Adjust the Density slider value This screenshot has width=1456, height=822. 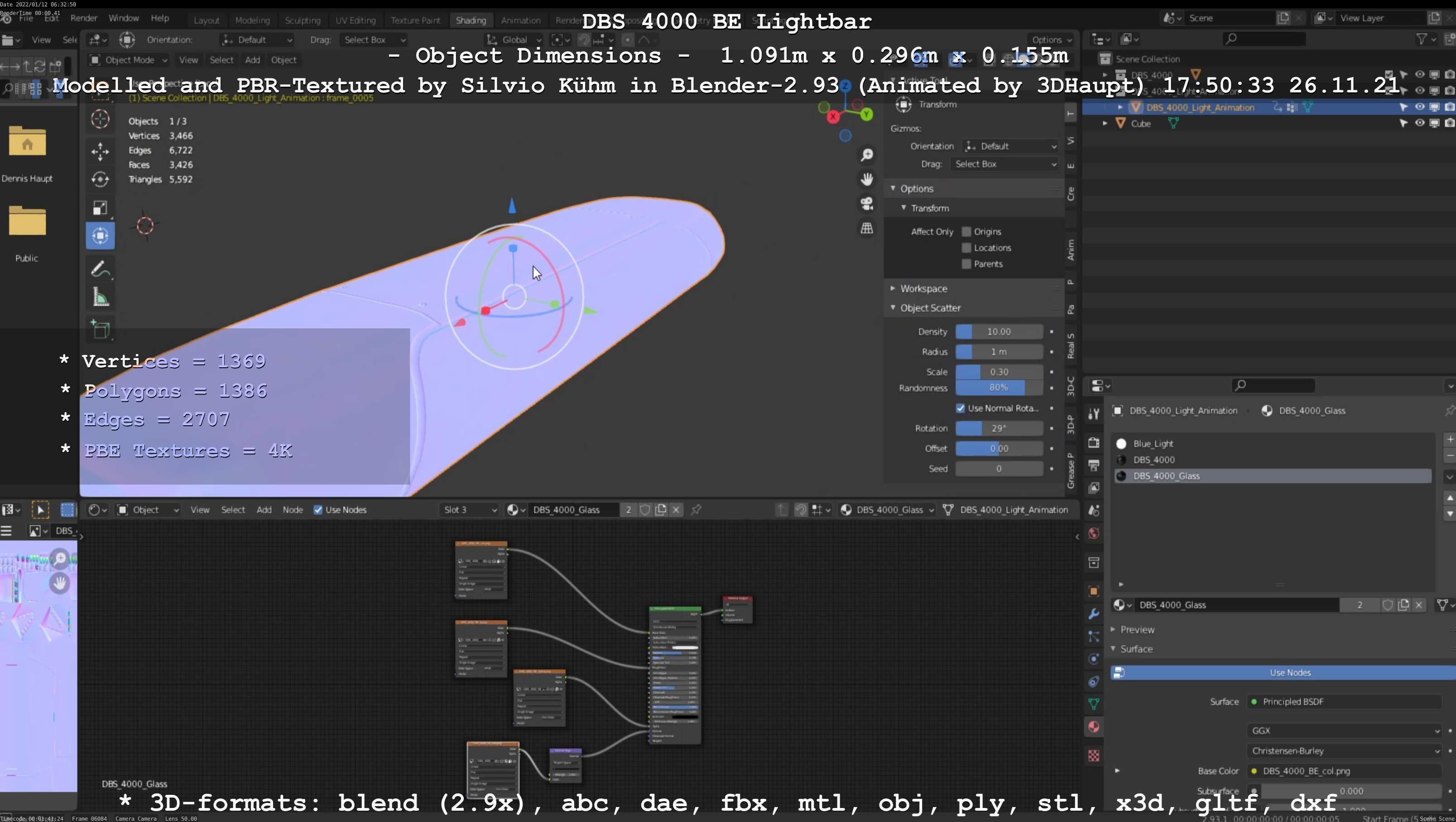tap(999, 332)
